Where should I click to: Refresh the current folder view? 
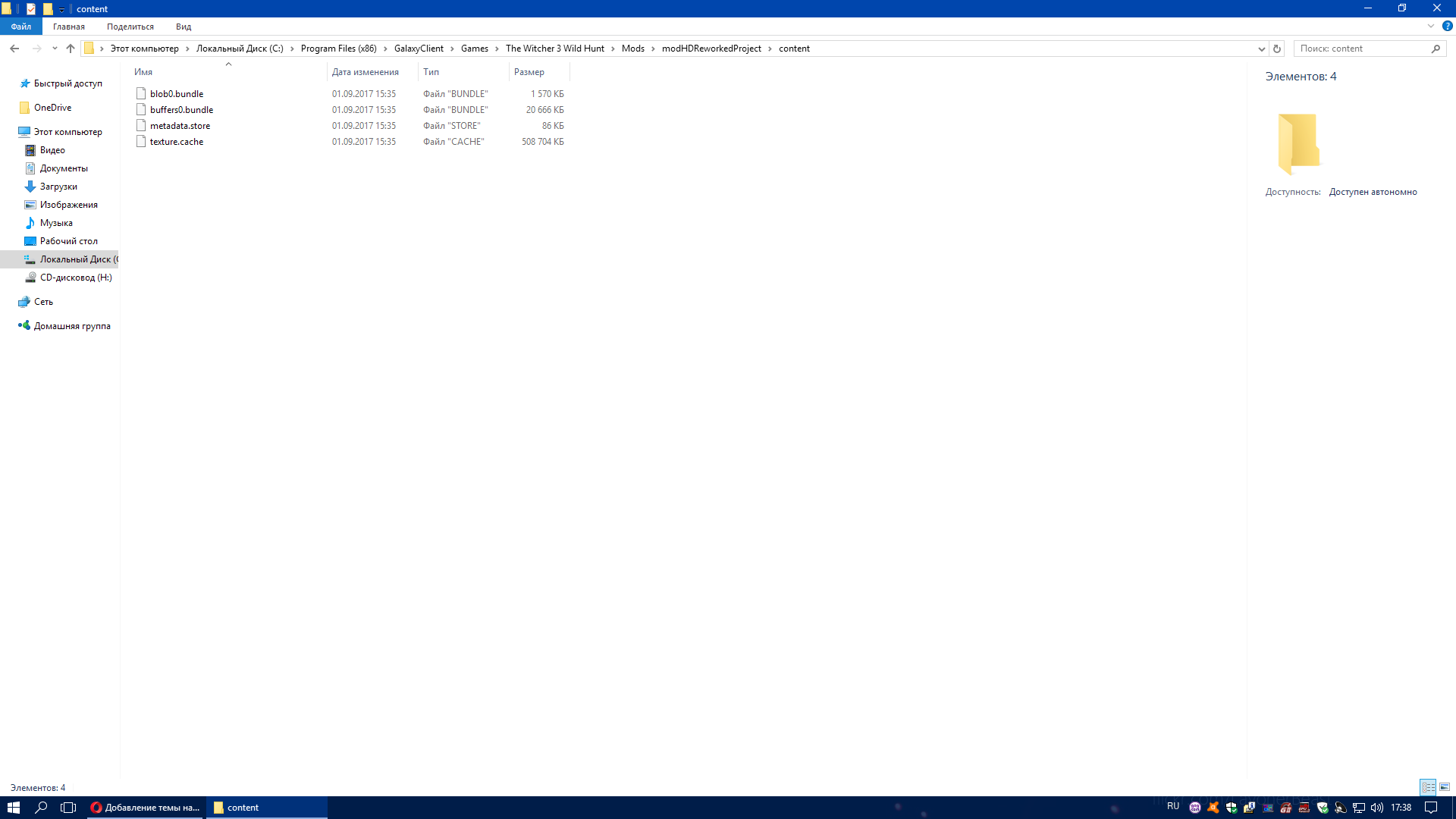1277,49
